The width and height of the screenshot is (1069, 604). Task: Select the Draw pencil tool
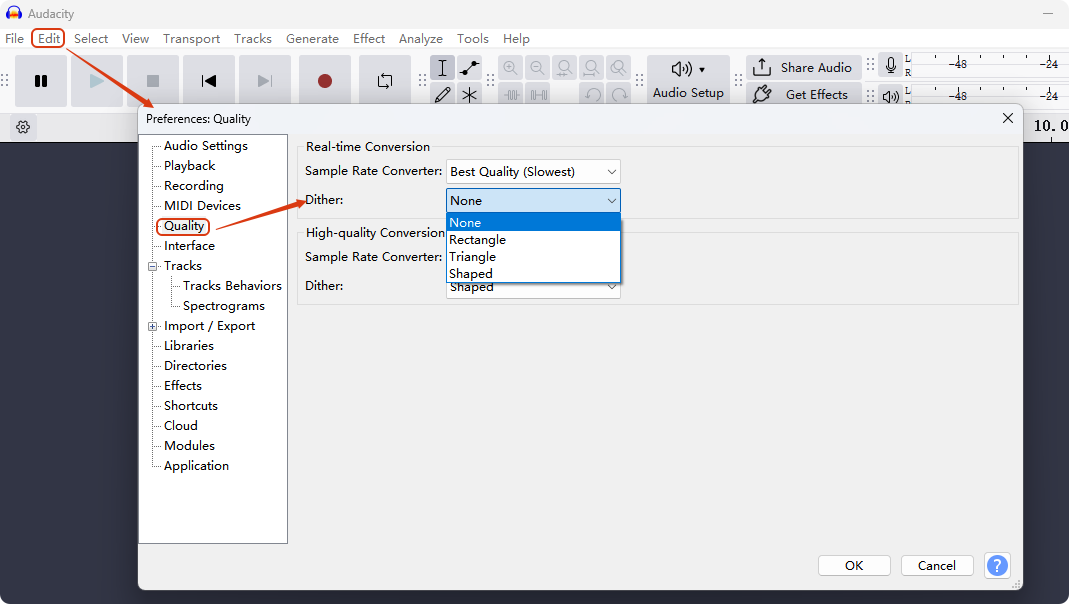pos(443,95)
